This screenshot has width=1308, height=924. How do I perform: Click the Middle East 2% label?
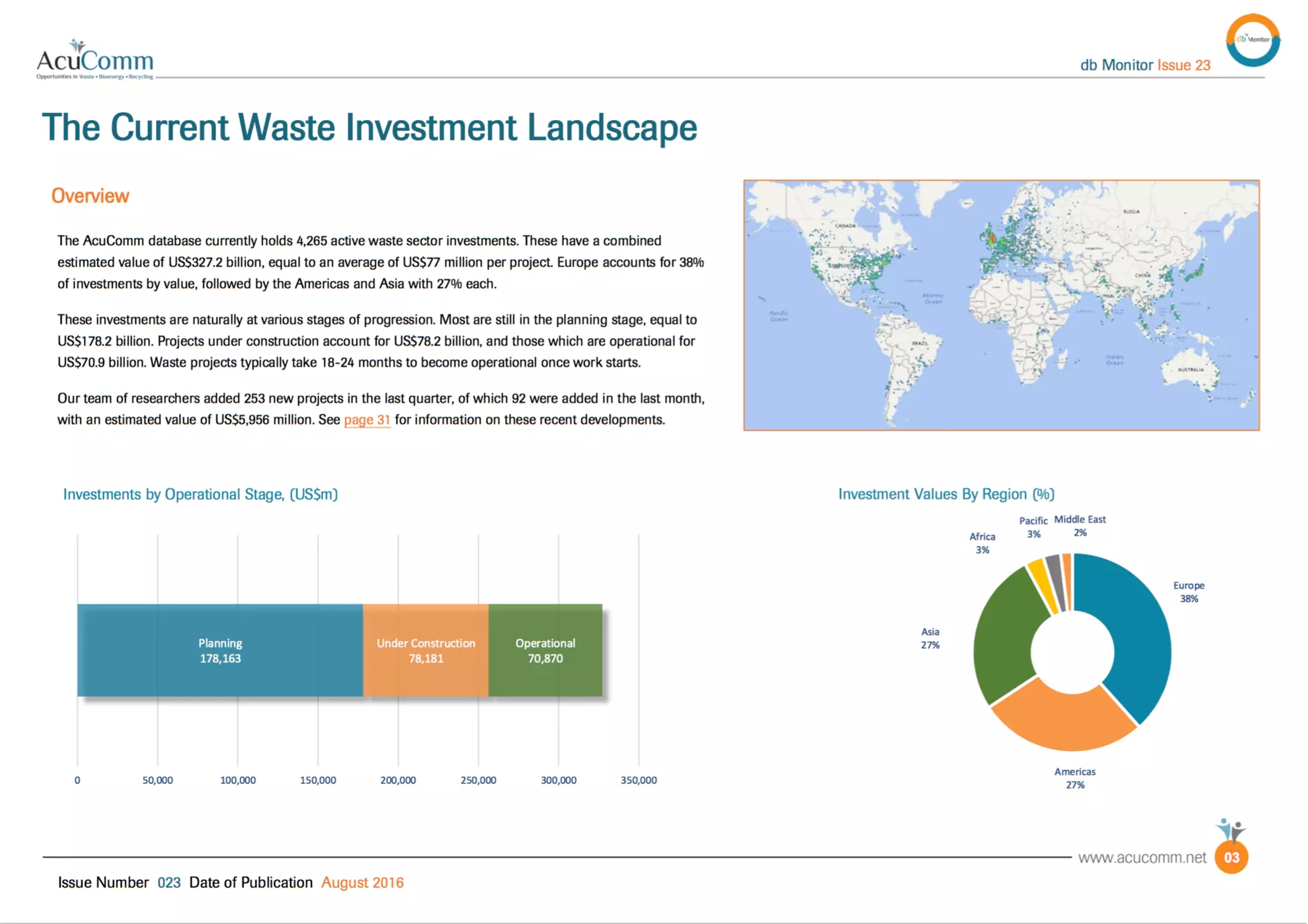tap(1079, 526)
